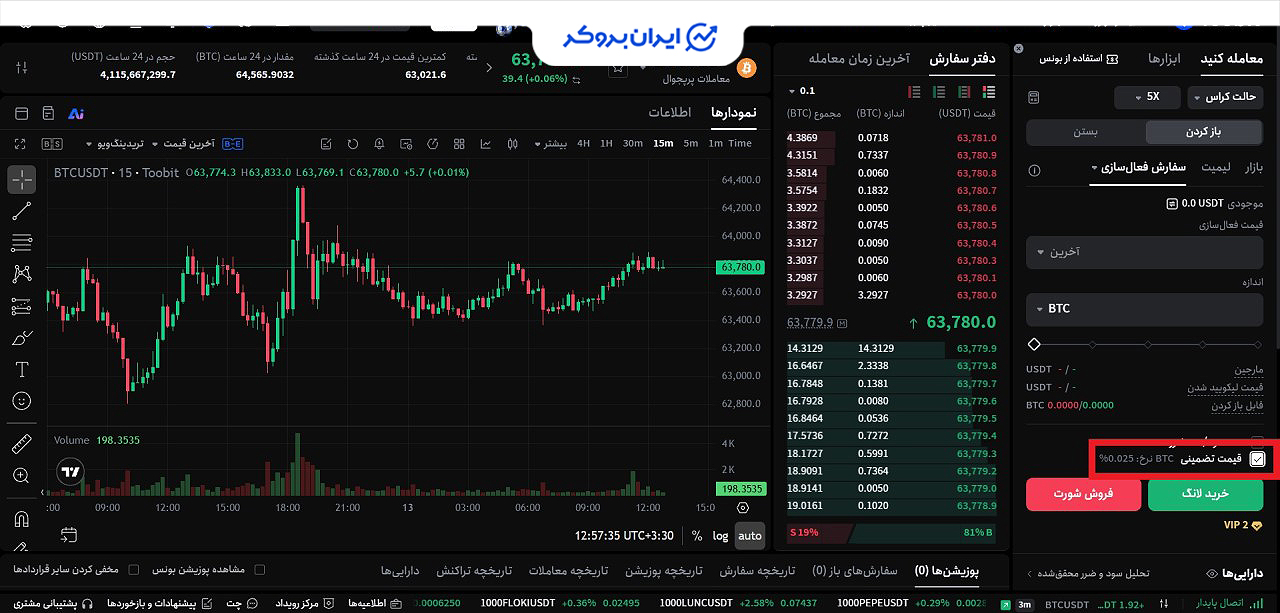1280x613 pixels.
Task: Click the S 19% / 81% B ratio bar
Action: pos(892,532)
